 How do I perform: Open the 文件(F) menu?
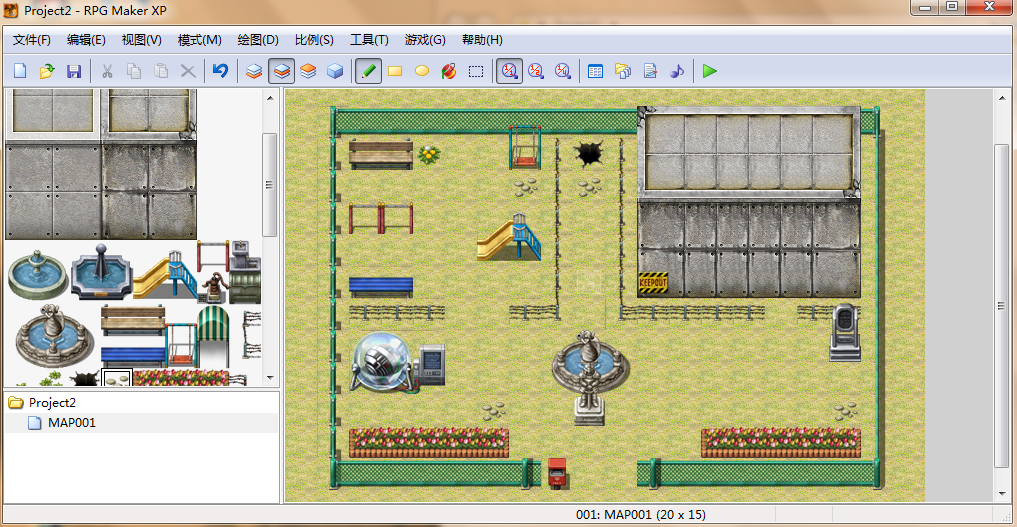32,40
